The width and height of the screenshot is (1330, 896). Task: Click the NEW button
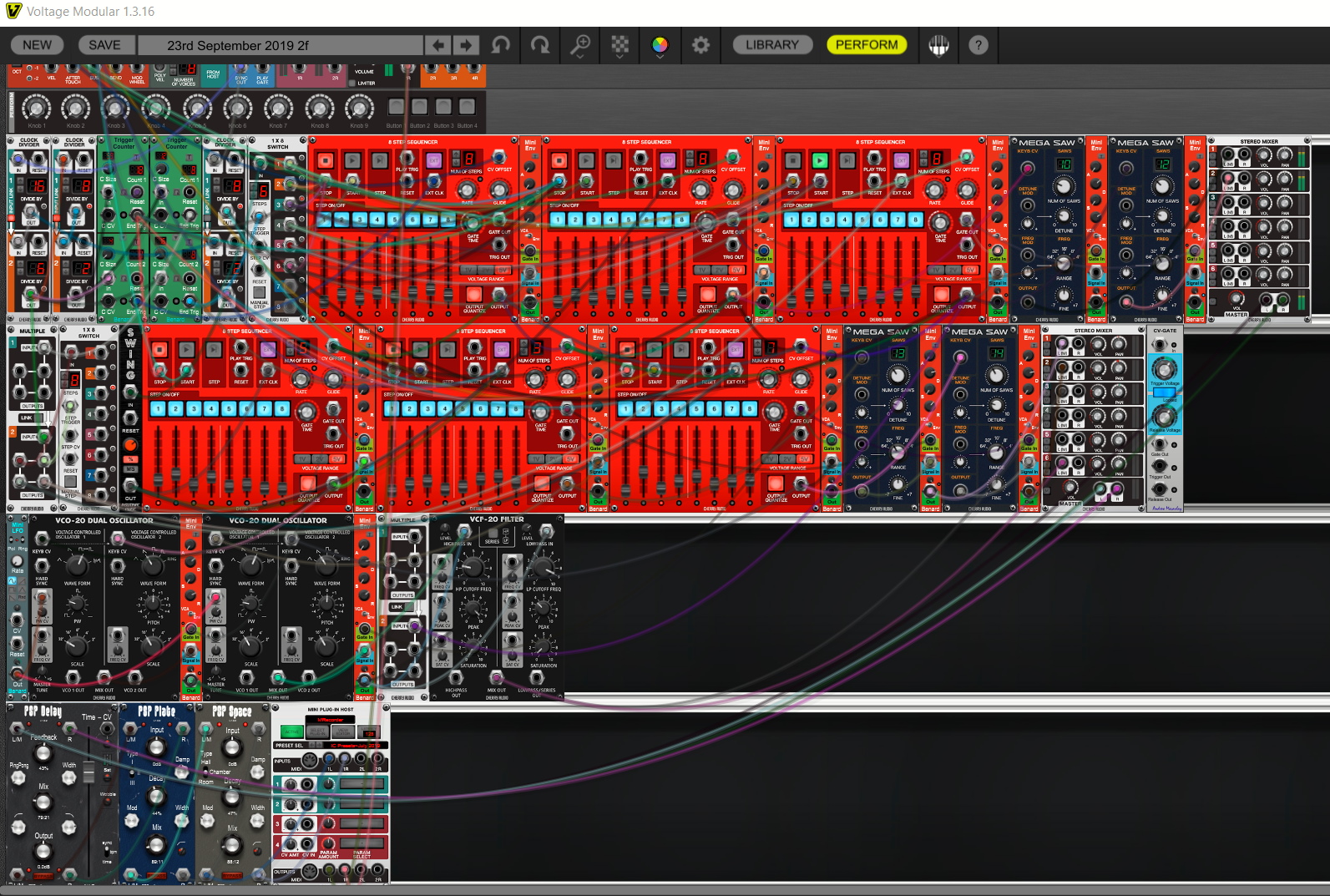[37, 45]
